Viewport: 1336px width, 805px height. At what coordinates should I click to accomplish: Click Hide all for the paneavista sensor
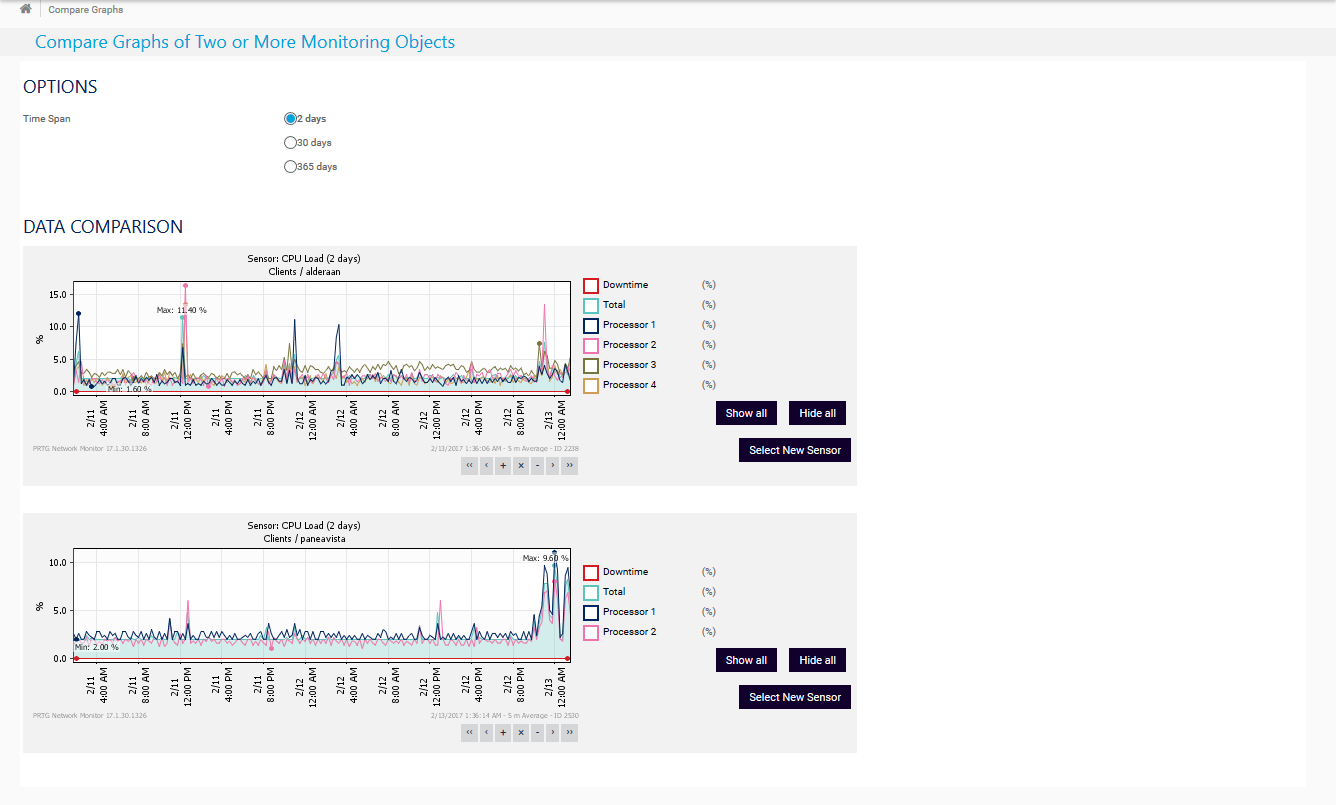point(817,659)
